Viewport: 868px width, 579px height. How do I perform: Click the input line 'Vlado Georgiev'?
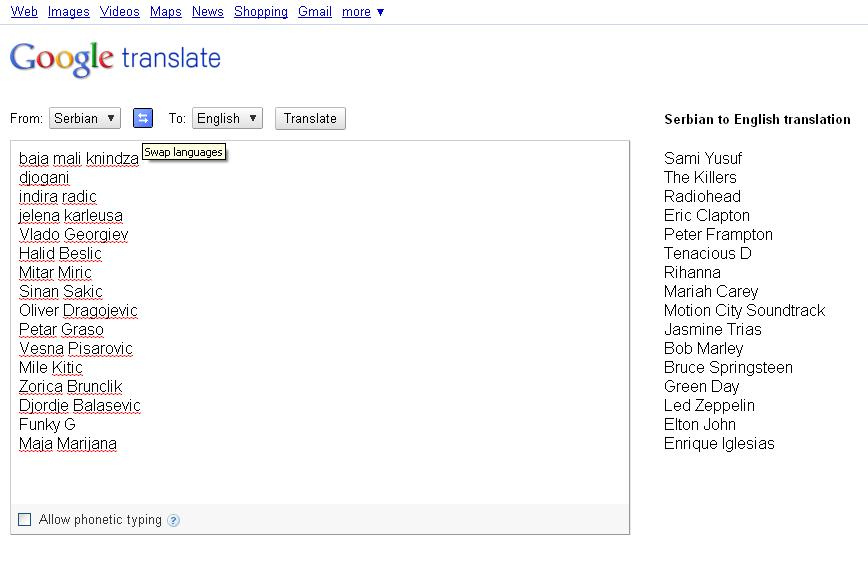coord(74,235)
